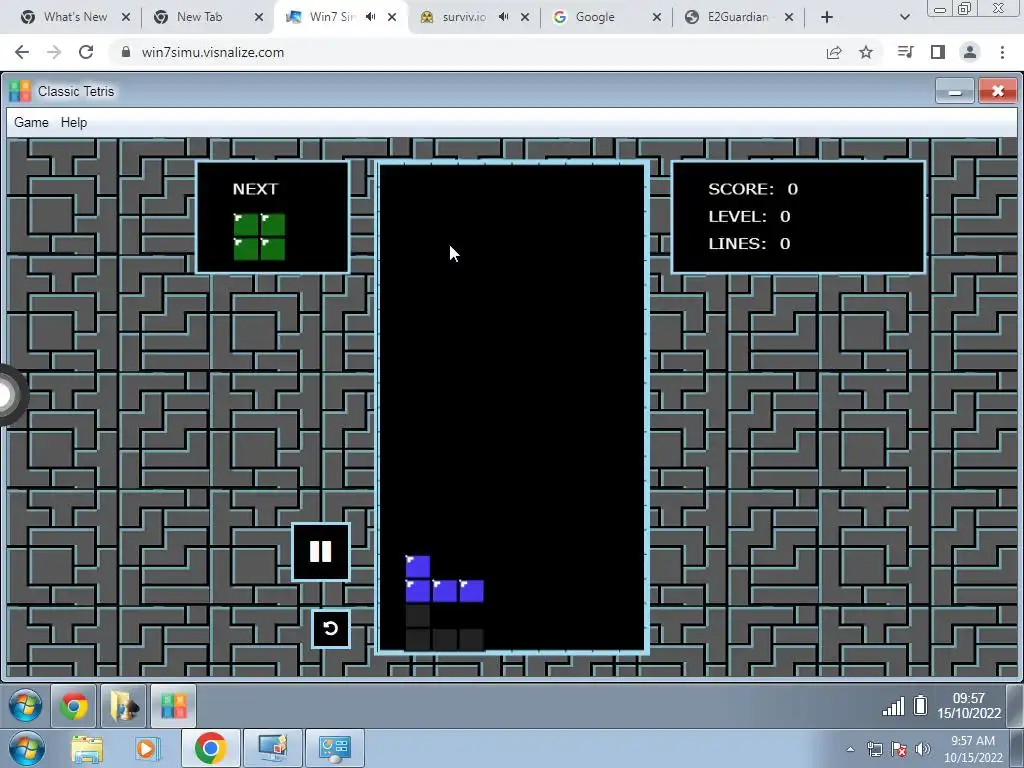This screenshot has height=768, width=1024.
Task: Open the host volume speaker icon
Action: [x=922, y=749]
